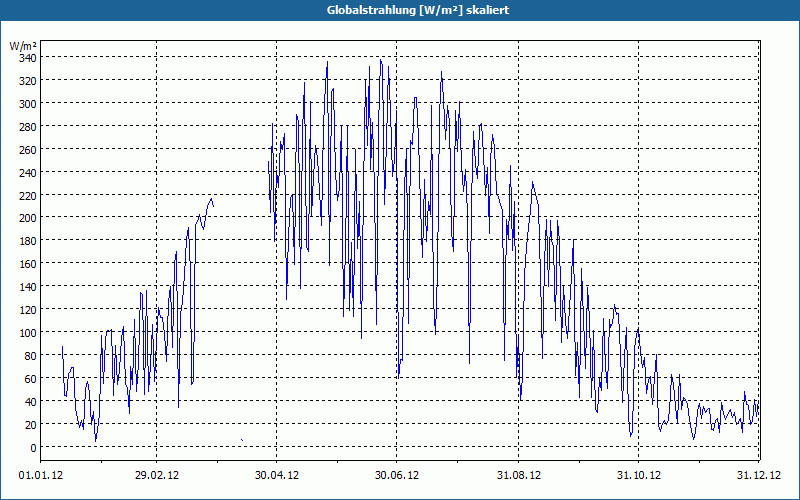Click the 80 y-axis label
This screenshot has width=800, height=500.
click(30, 356)
